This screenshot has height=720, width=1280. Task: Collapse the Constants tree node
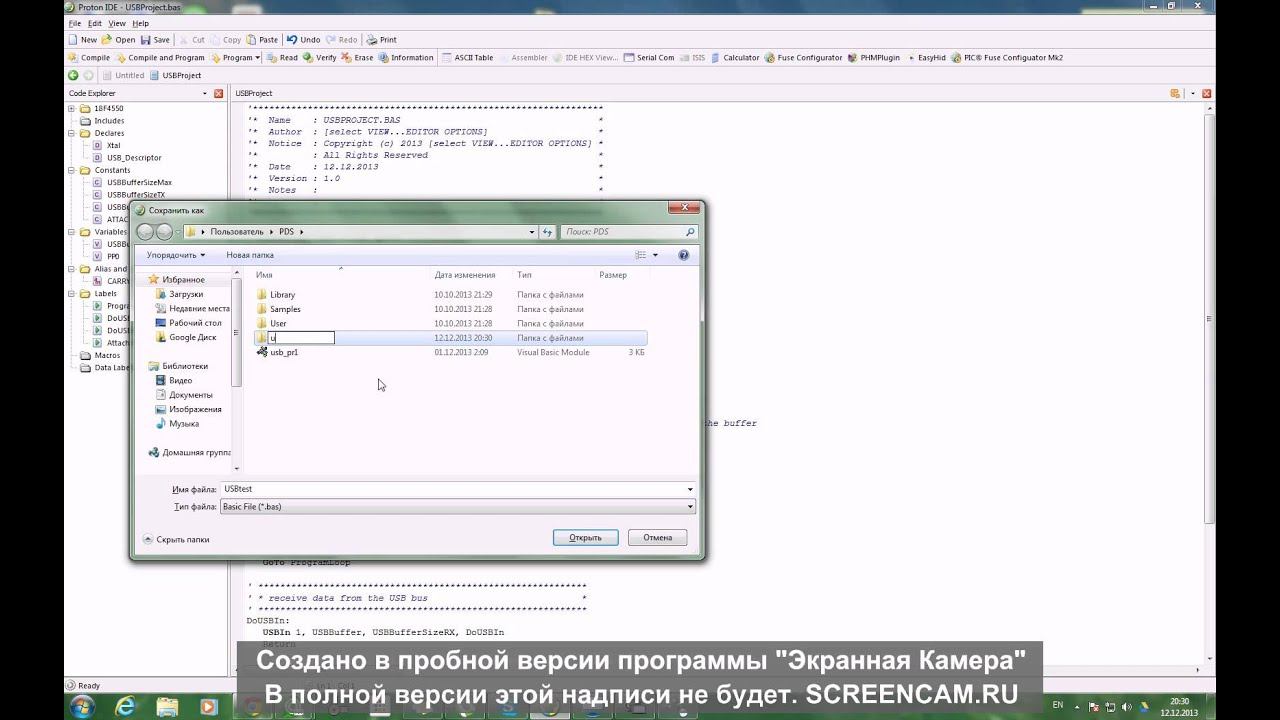(x=72, y=170)
